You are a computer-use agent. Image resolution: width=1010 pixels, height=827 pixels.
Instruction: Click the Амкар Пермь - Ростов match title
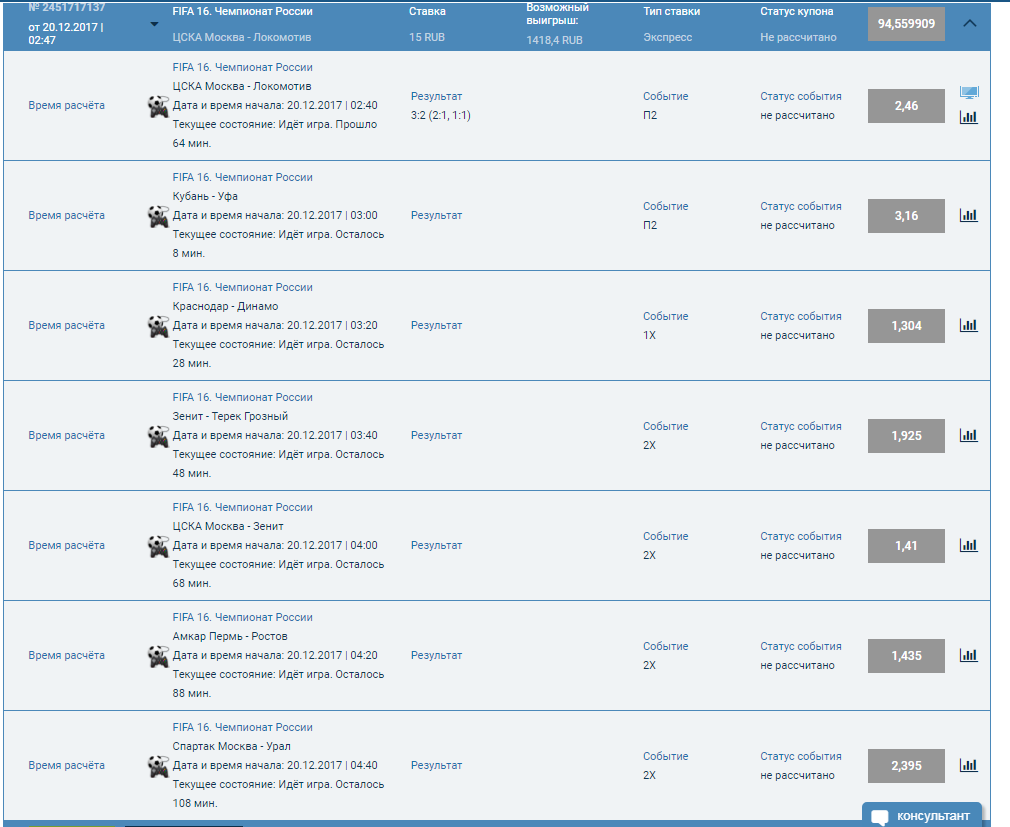pyautogui.click(x=230, y=636)
